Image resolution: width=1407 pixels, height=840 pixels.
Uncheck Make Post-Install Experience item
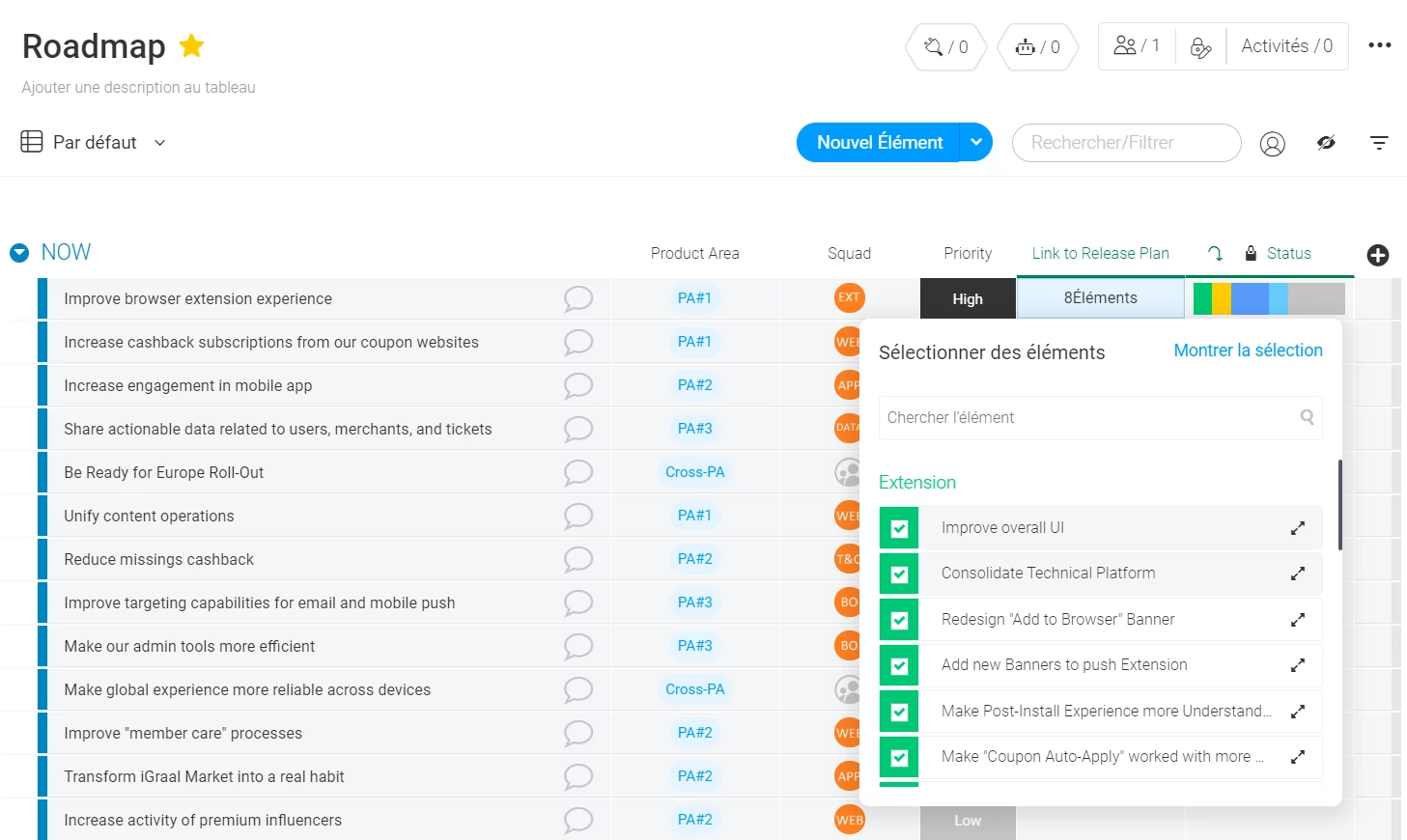pos(899,712)
